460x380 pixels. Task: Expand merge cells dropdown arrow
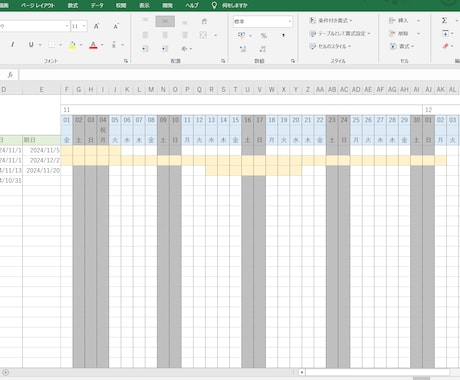[x=216, y=35]
